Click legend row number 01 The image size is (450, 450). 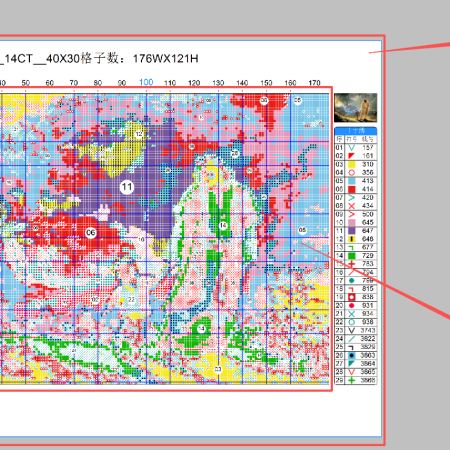coord(339,148)
